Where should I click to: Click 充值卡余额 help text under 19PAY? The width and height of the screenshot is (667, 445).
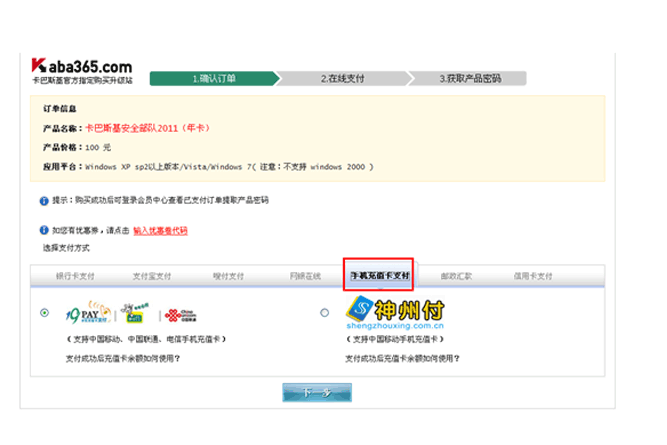pos(123,359)
